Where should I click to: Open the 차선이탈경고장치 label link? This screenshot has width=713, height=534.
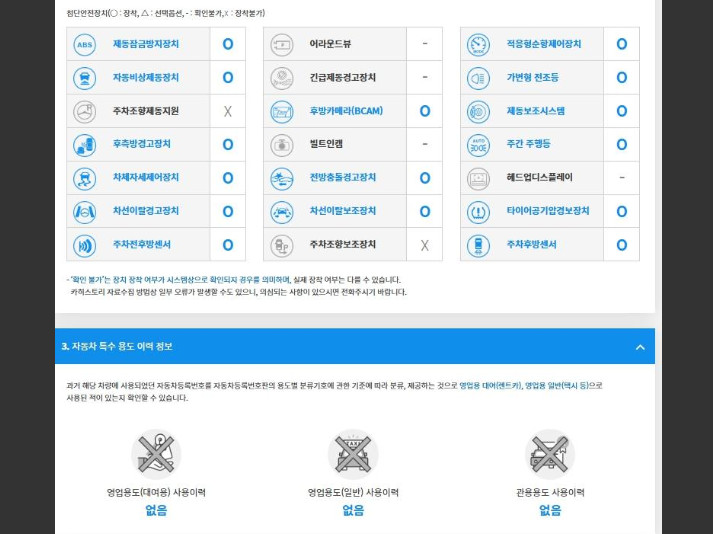(146, 211)
